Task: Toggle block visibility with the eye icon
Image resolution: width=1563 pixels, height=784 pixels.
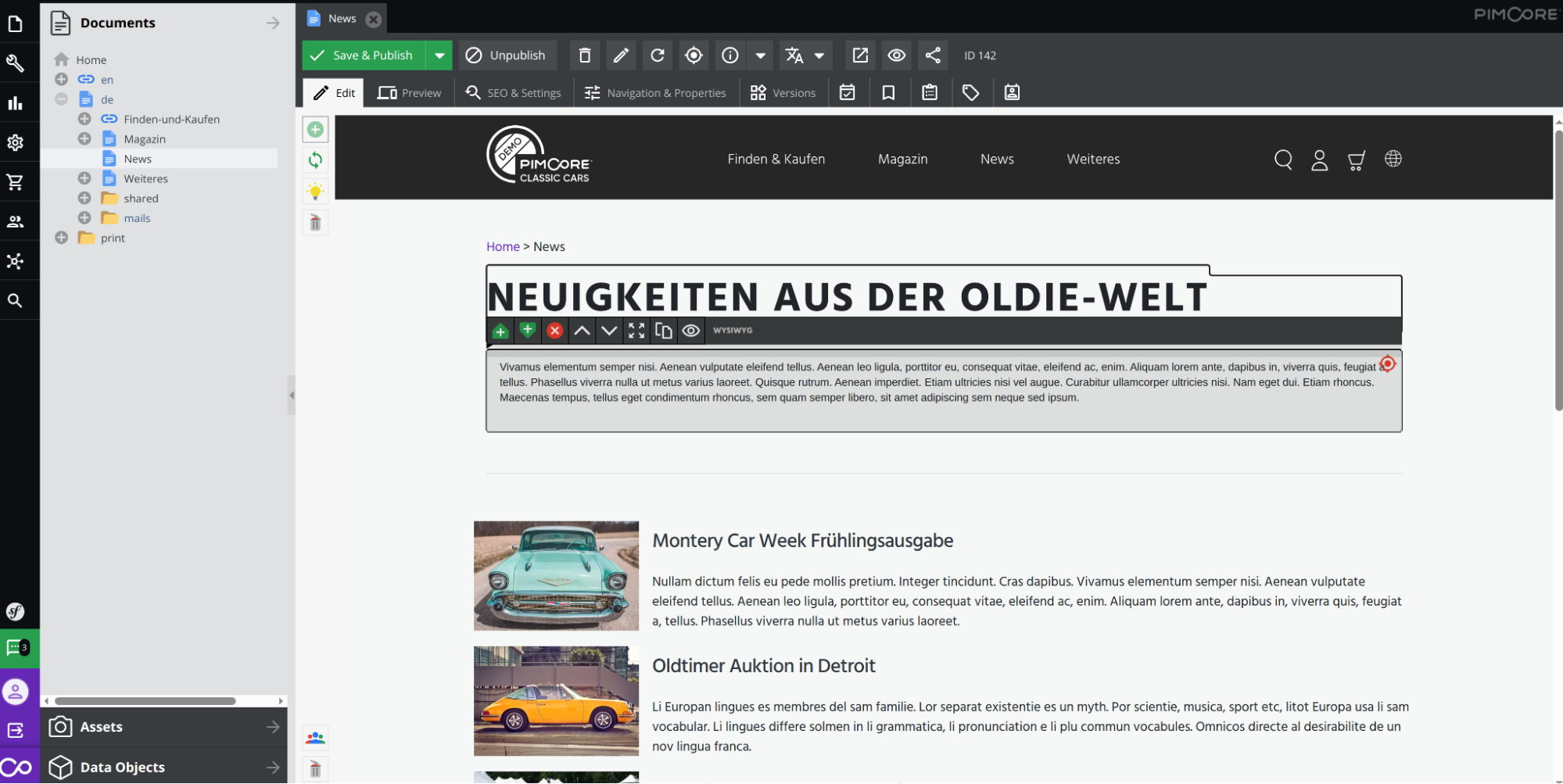Action: tap(690, 331)
